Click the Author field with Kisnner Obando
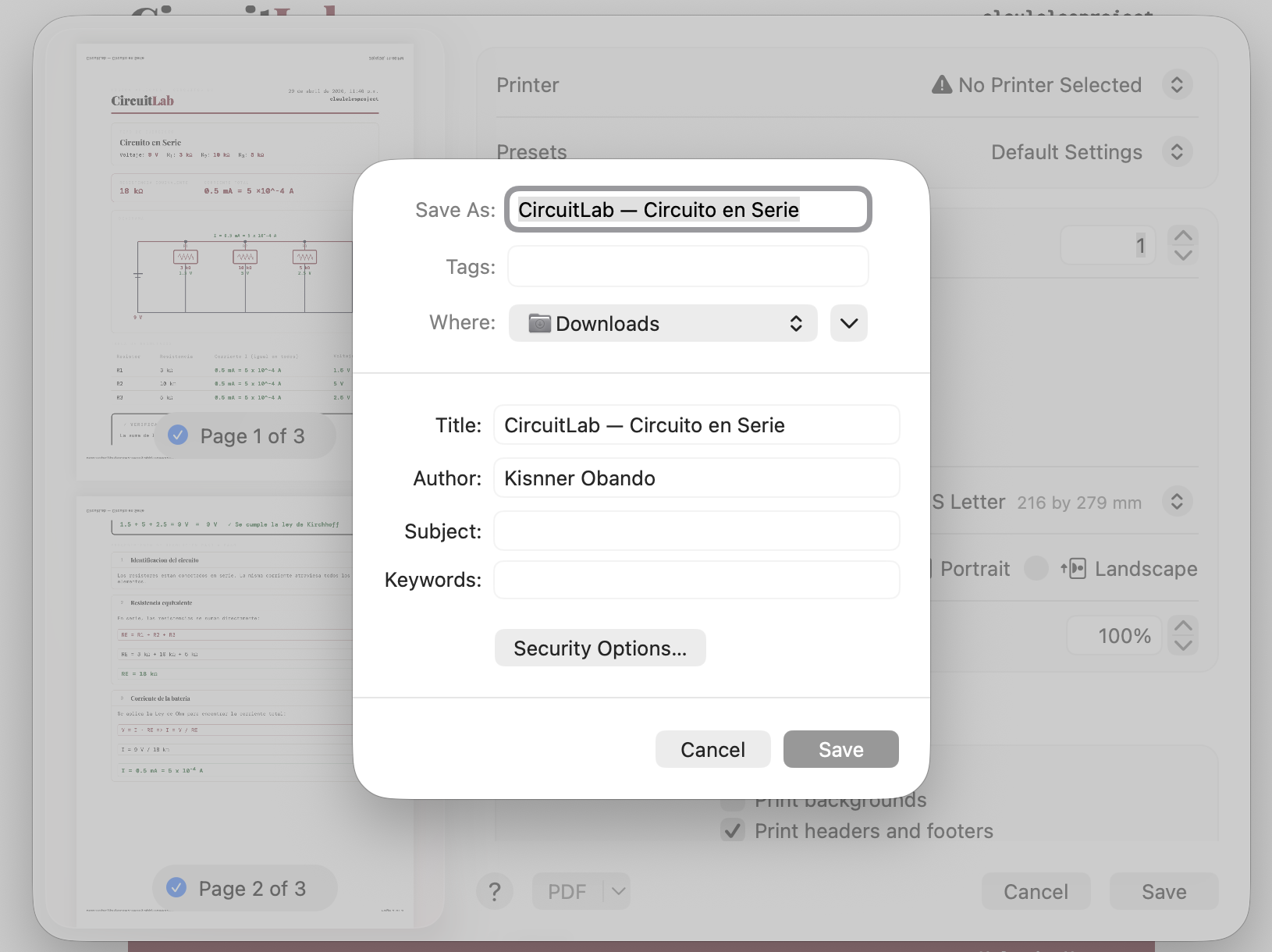Image resolution: width=1272 pixels, height=952 pixels. coord(696,478)
